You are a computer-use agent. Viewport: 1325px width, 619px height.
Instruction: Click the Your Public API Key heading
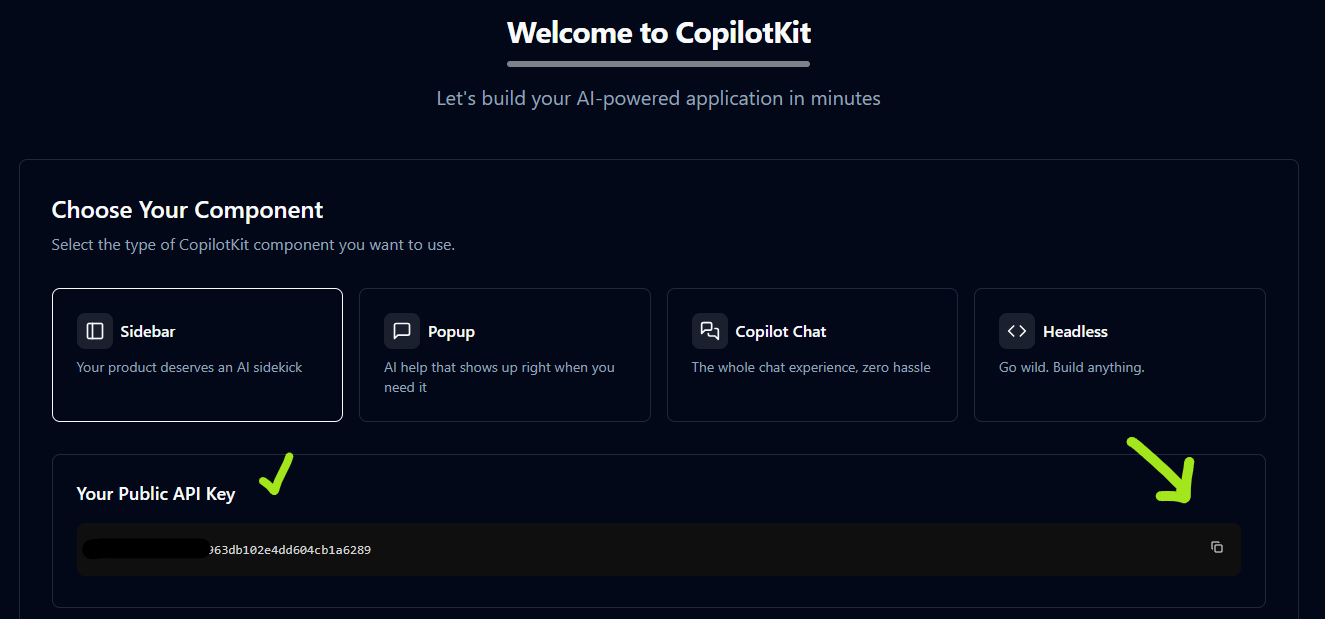tap(156, 494)
